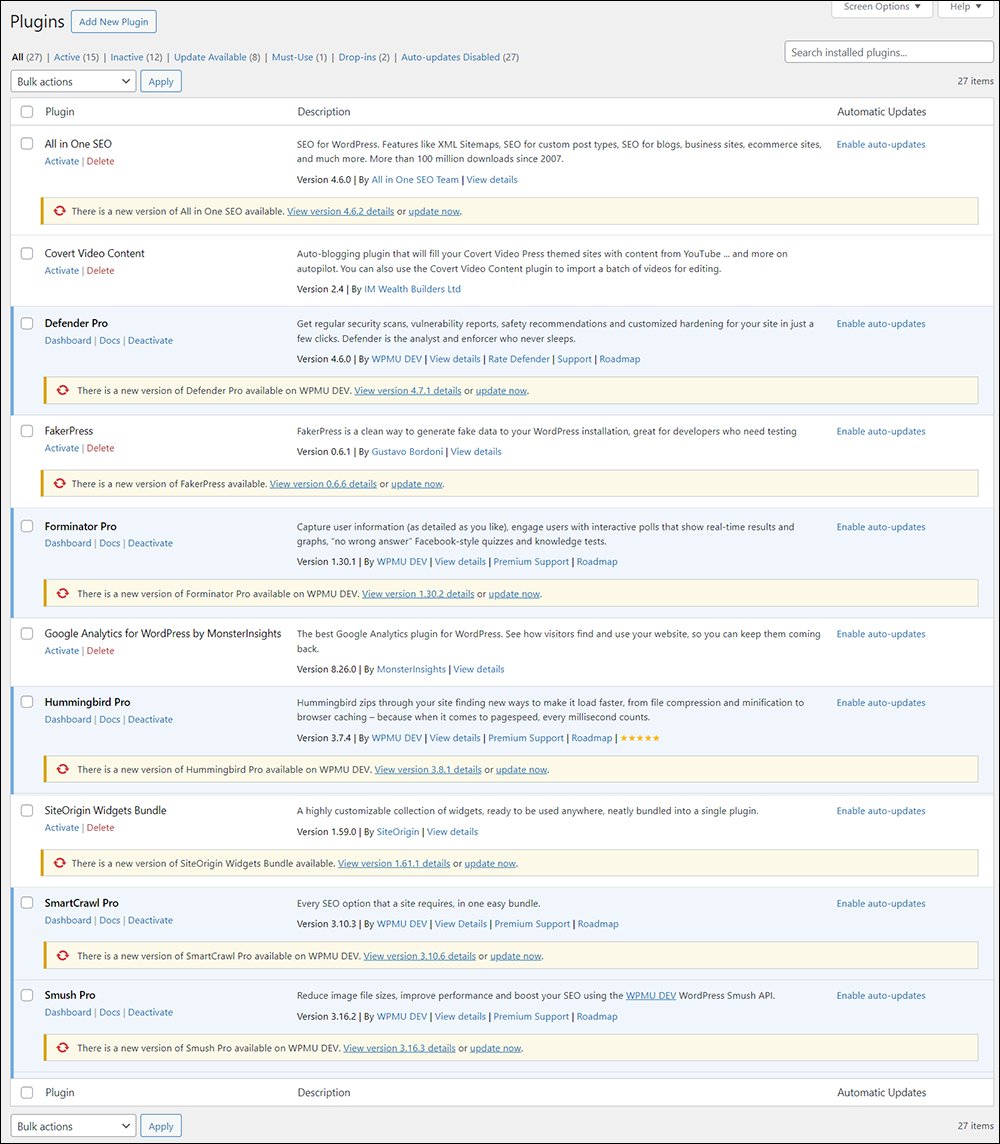
Task: Update Smush Pro now
Action: 495,1048
